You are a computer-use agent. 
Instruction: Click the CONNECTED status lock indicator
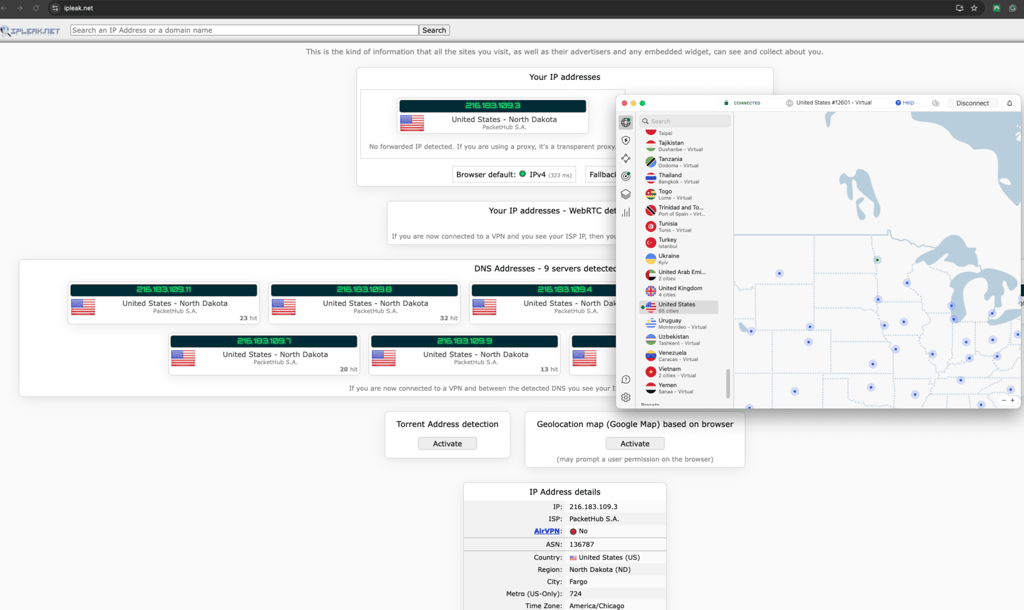point(742,103)
